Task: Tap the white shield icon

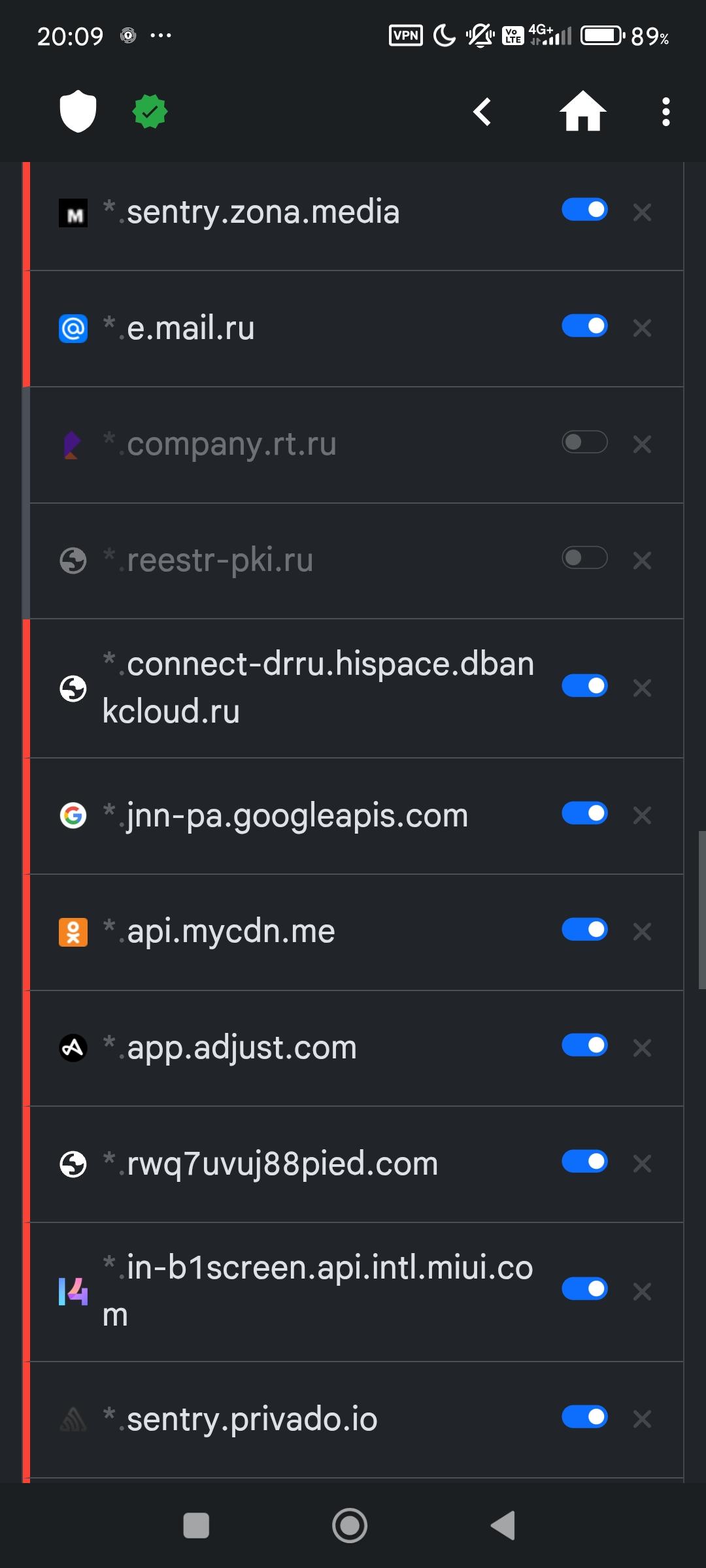Action: click(x=78, y=111)
